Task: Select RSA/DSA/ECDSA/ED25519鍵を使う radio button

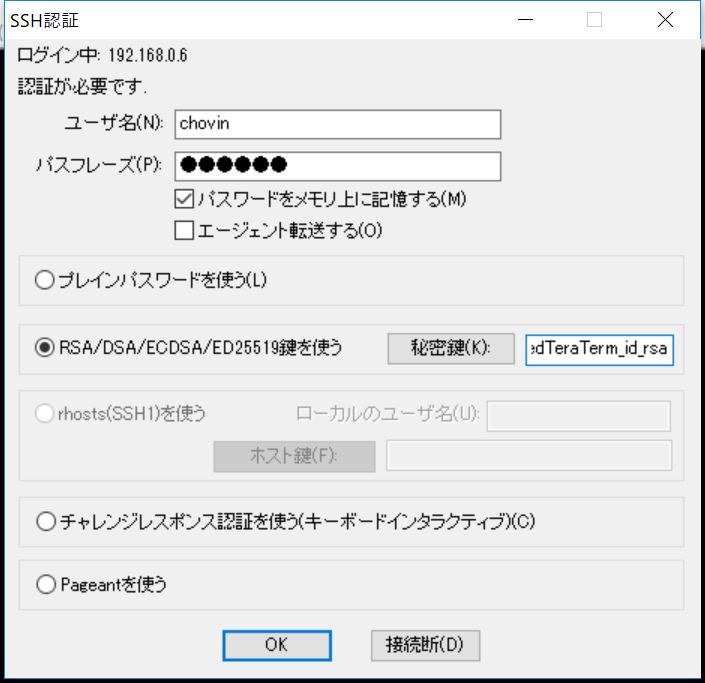Action: point(45,348)
